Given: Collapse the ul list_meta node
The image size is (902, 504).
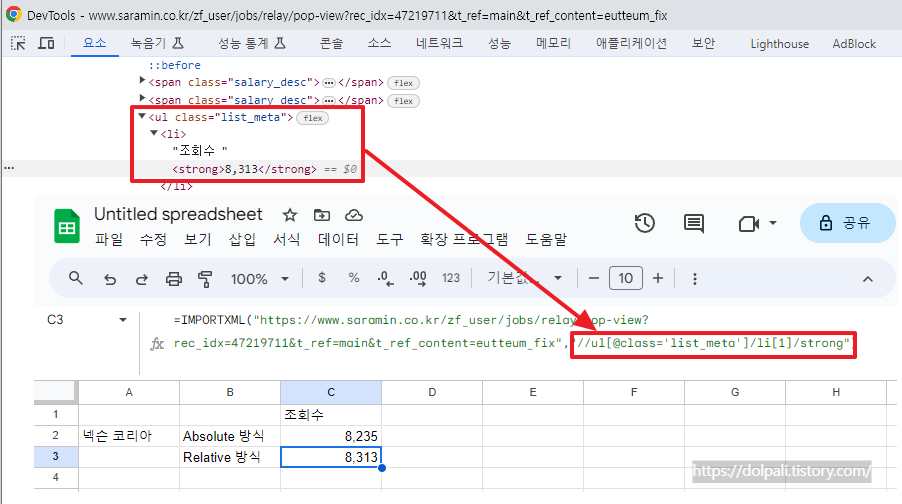Looking at the screenshot, I should (x=142, y=116).
